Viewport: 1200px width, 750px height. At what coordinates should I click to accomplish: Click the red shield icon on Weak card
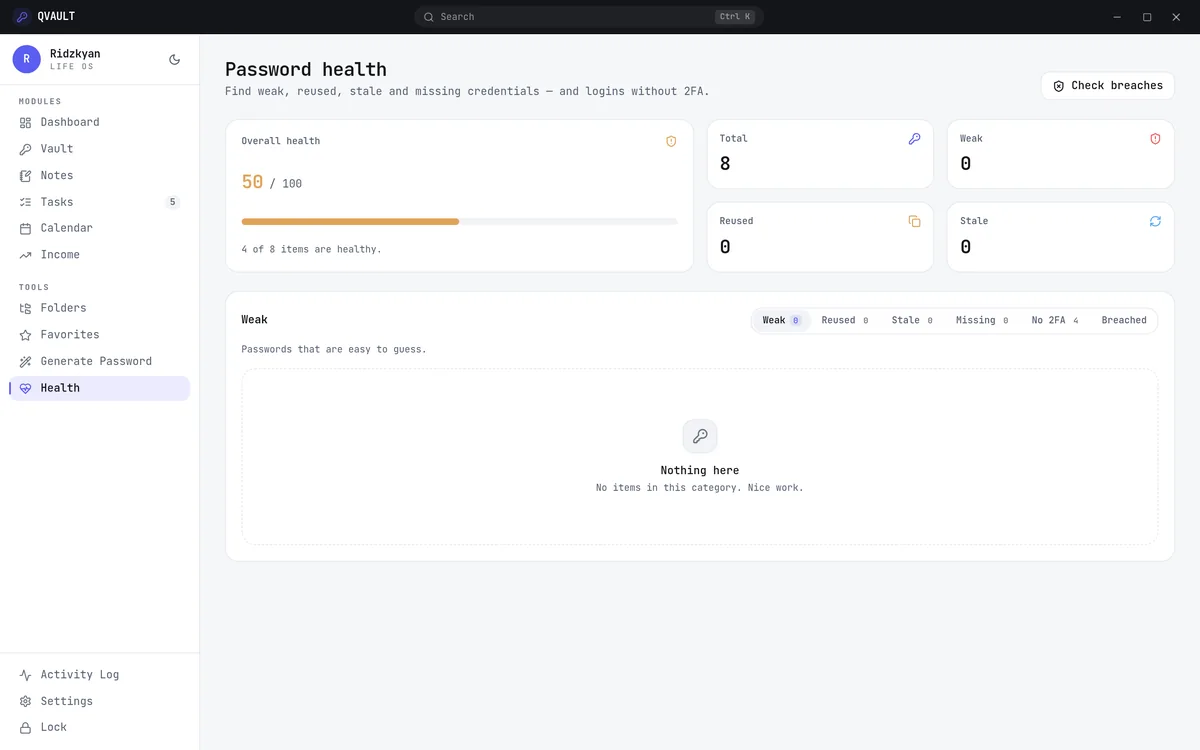pyautogui.click(x=1155, y=139)
